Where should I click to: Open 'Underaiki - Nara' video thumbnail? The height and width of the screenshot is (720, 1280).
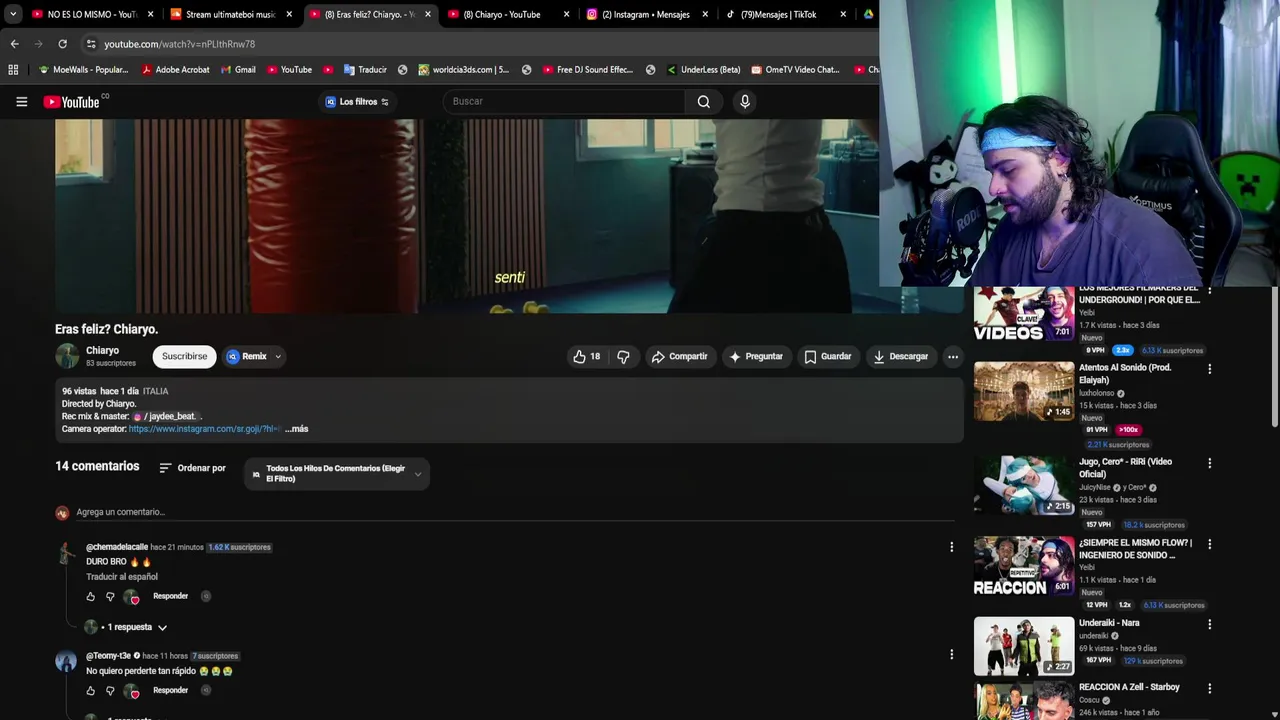tap(1024, 646)
